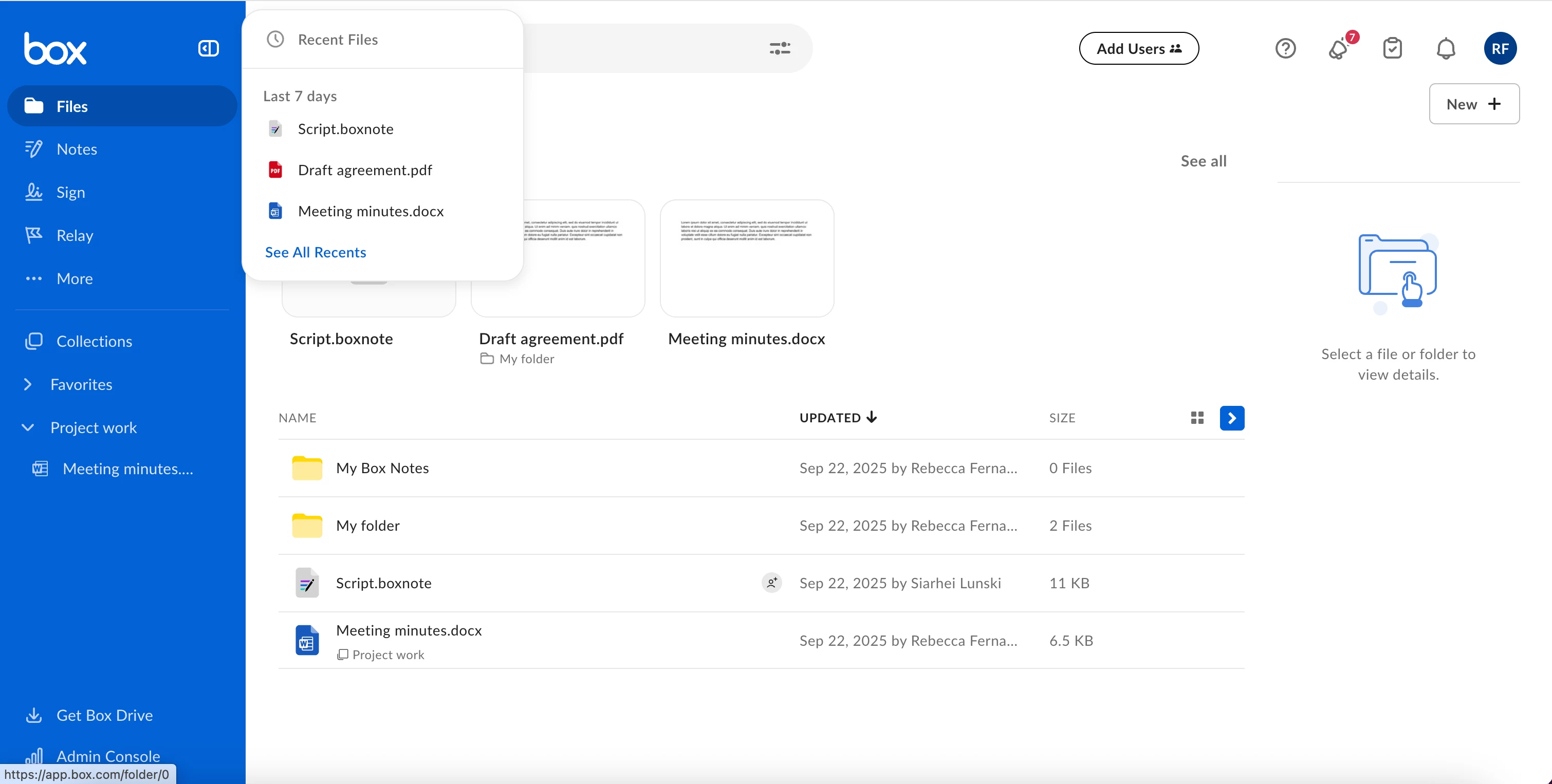This screenshot has height=784, width=1552.
Task: Open notifications rocket icon with badge 7
Action: (1339, 48)
